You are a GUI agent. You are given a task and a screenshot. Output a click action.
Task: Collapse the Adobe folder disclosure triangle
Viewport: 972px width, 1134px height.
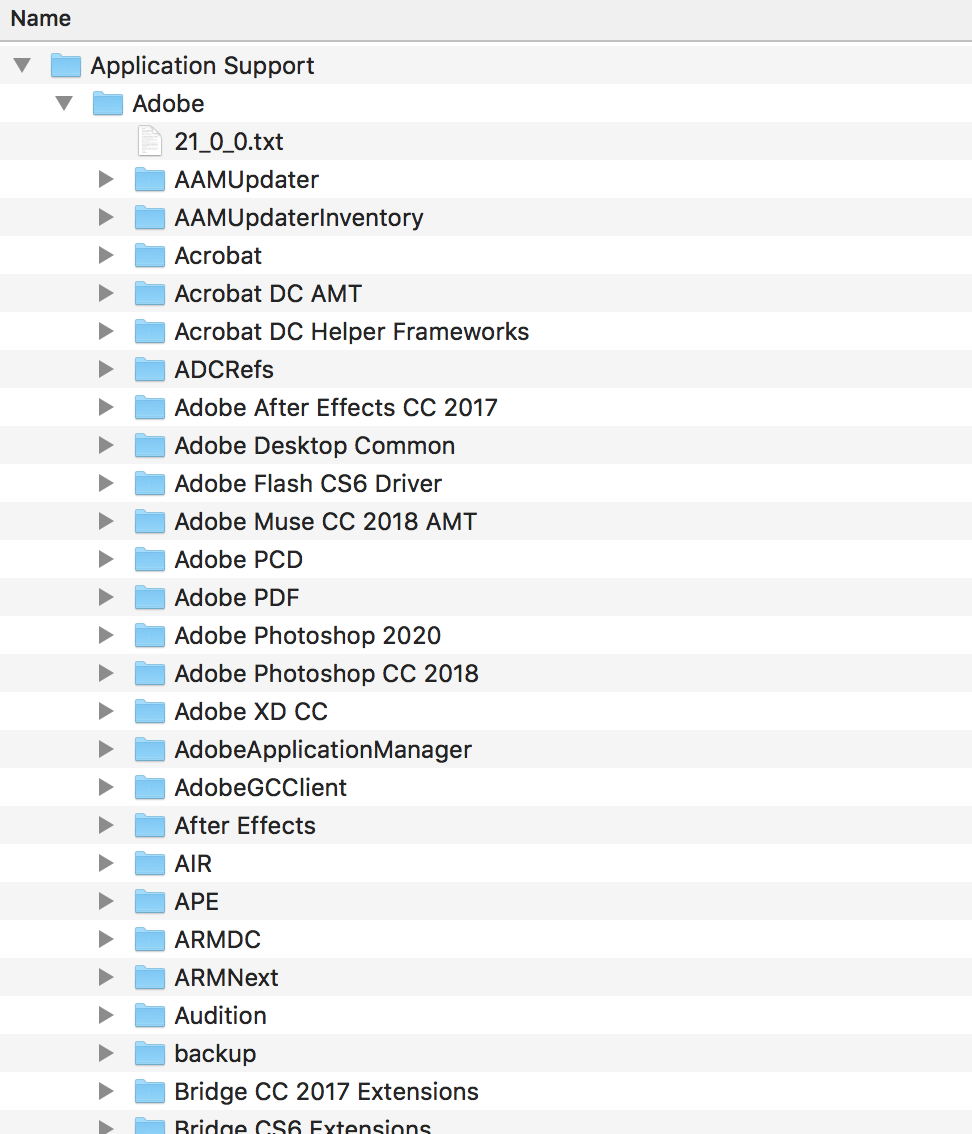64,103
